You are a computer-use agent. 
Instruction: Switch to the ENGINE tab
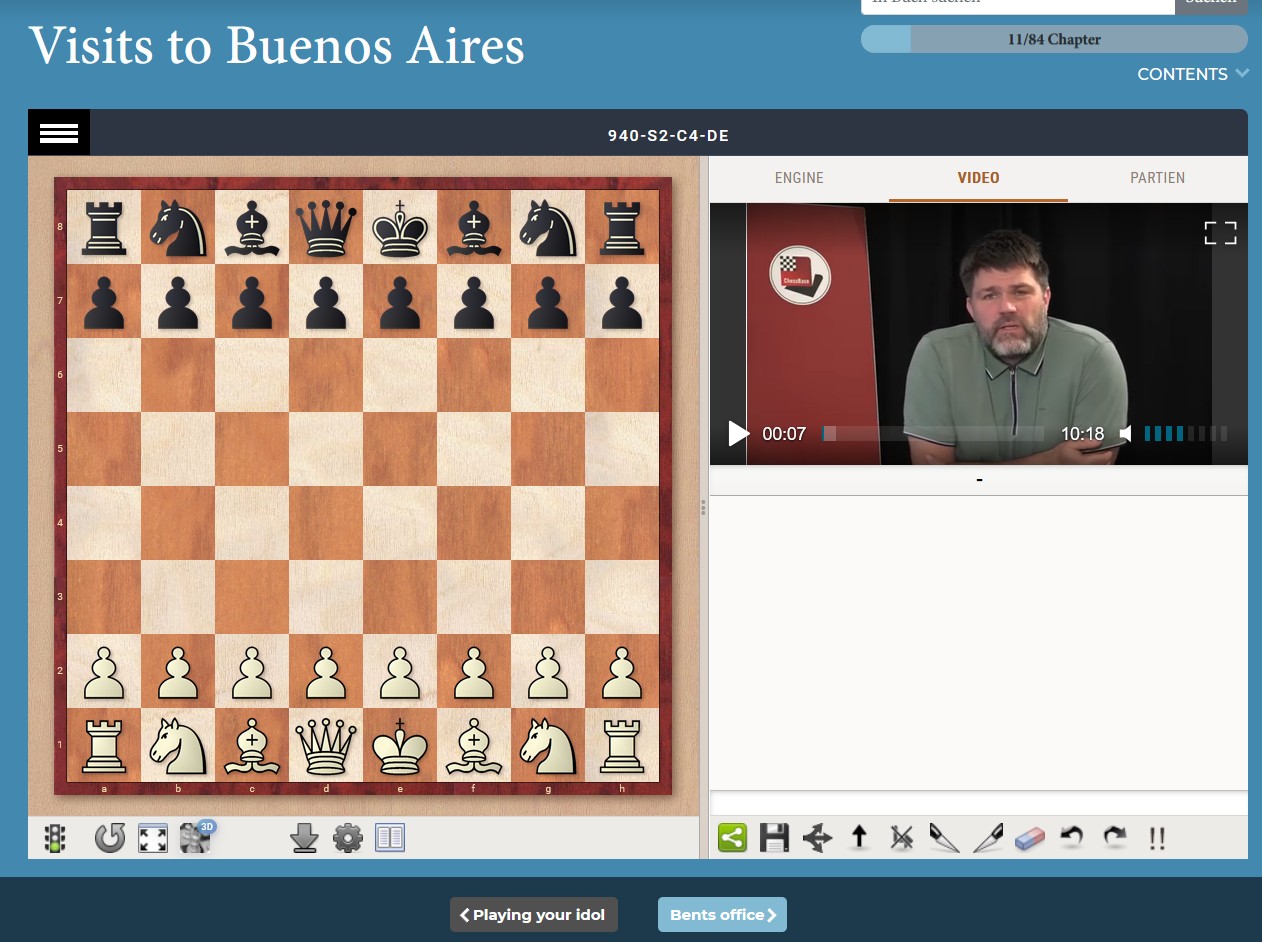pyautogui.click(x=799, y=178)
